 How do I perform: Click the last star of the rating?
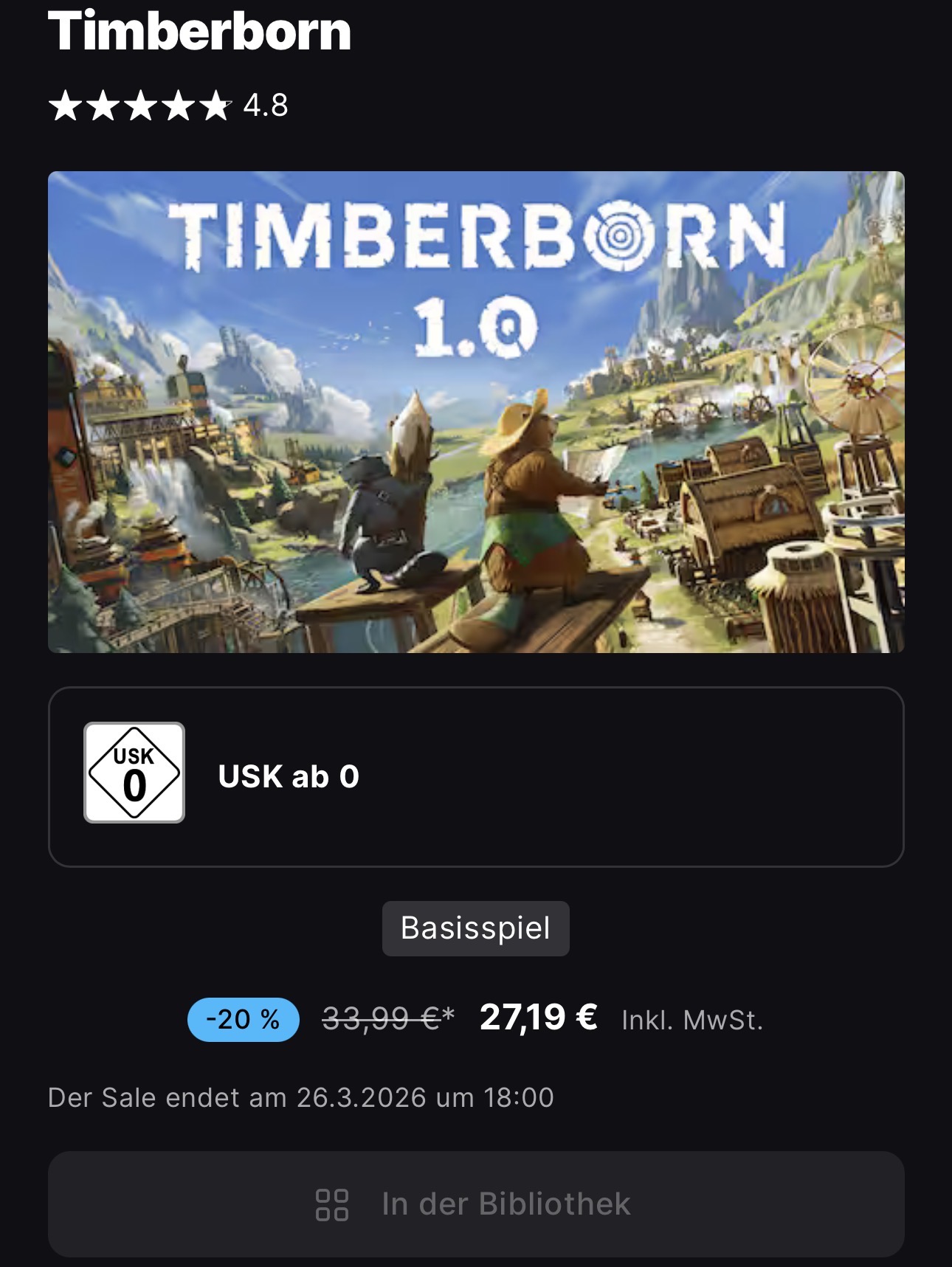click(215, 106)
